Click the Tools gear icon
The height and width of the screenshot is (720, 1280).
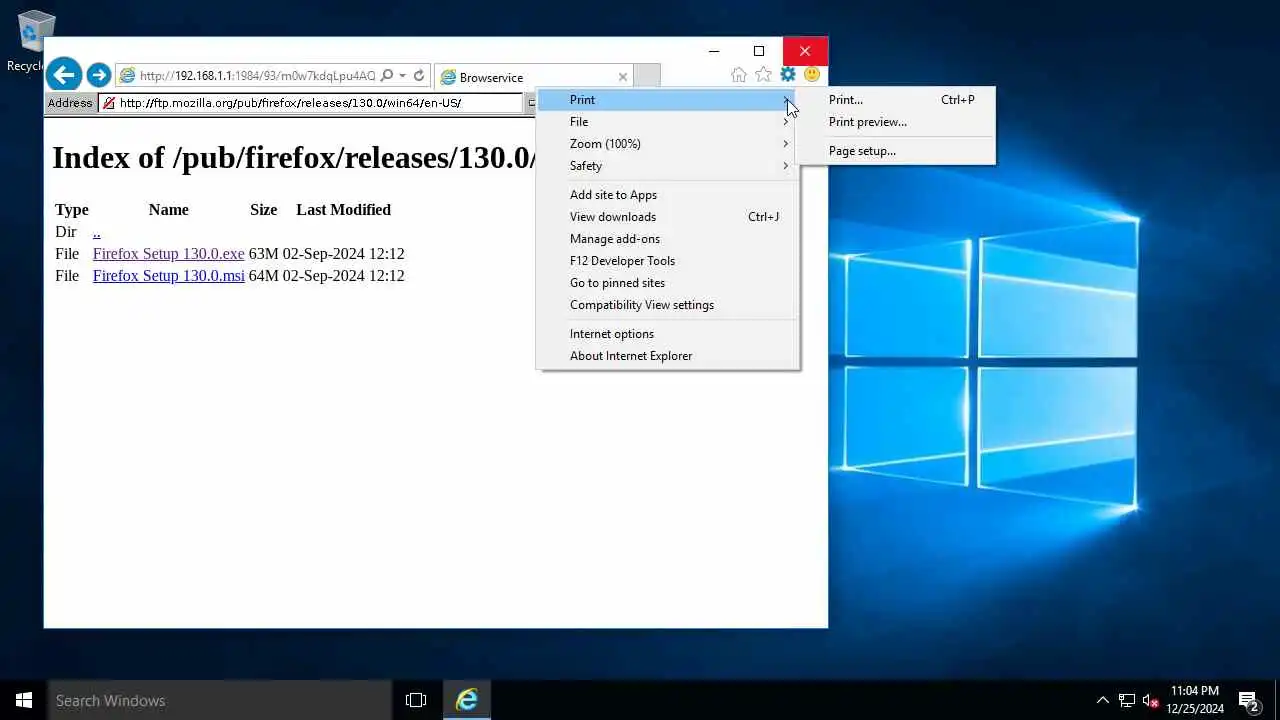tap(788, 75)
